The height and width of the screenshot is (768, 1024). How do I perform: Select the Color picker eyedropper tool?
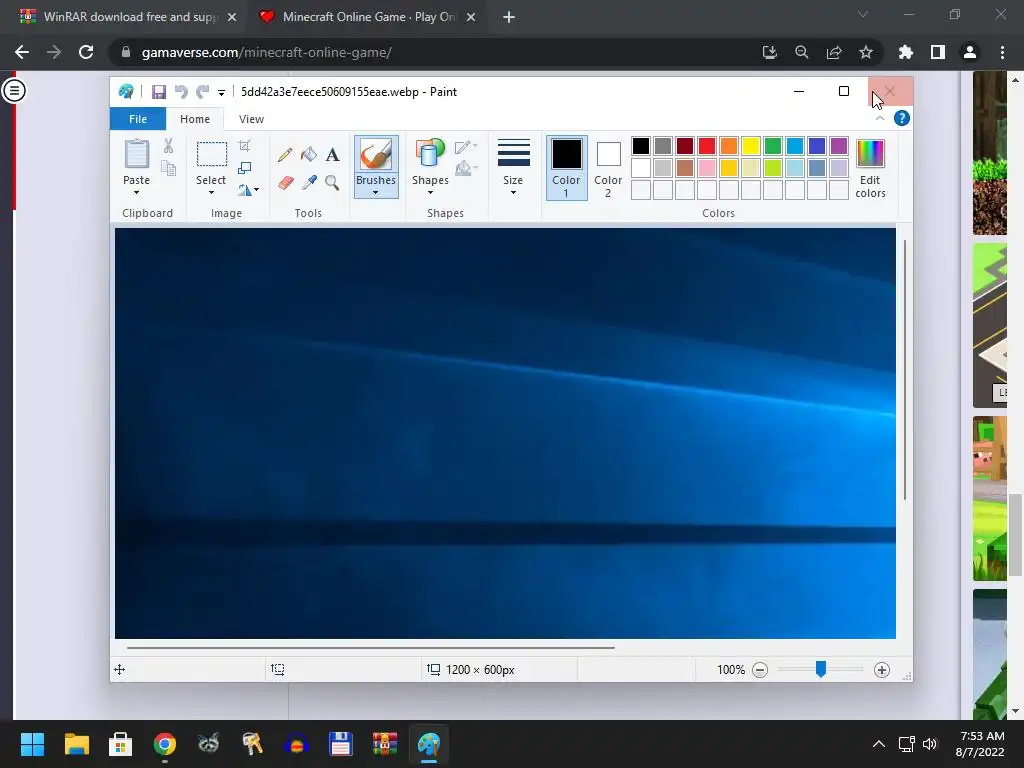[309, 182]
